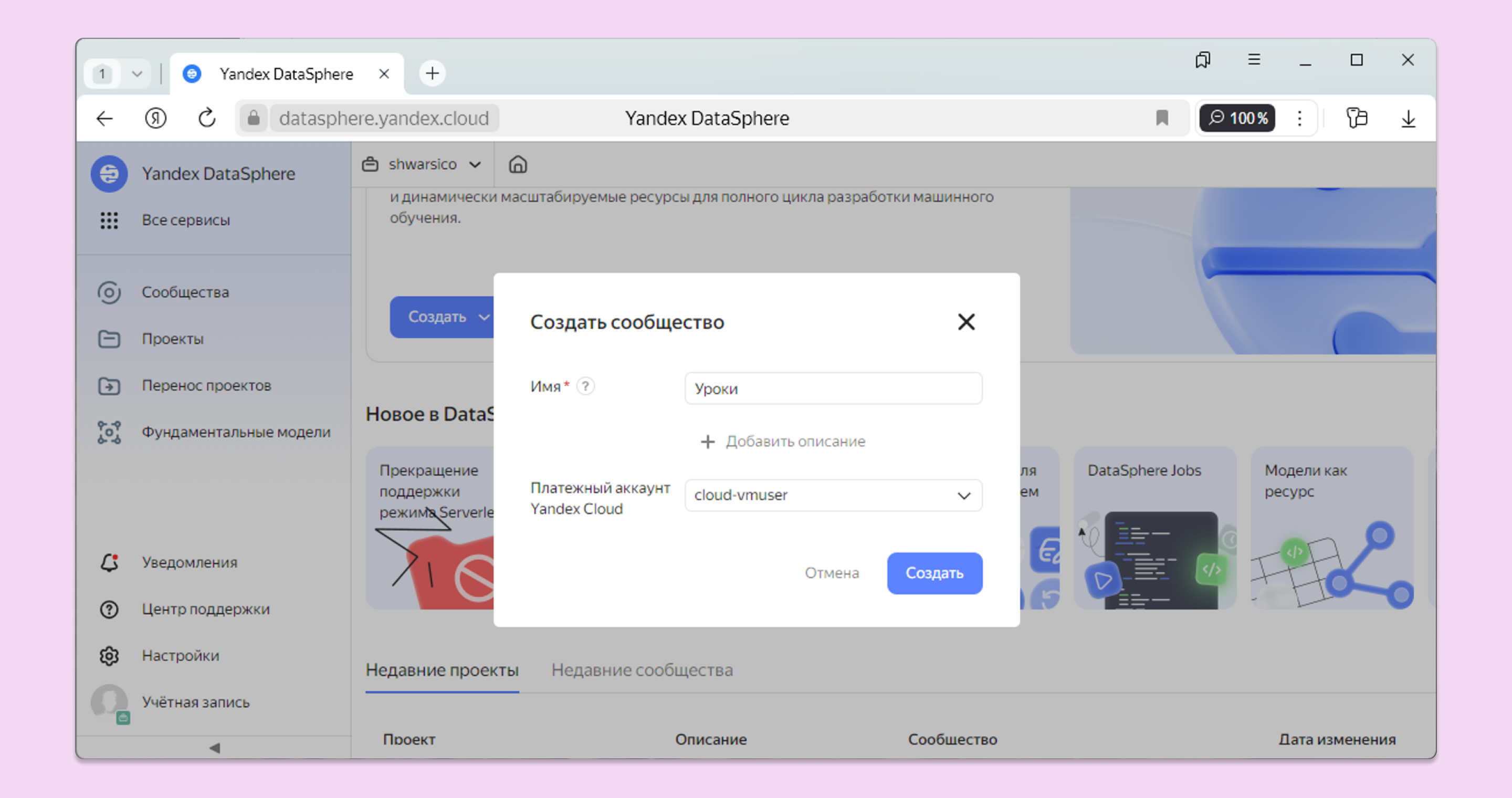This screenshot has height=798, width=1512.
Task: Click the tab counter button
Action: 102,74
